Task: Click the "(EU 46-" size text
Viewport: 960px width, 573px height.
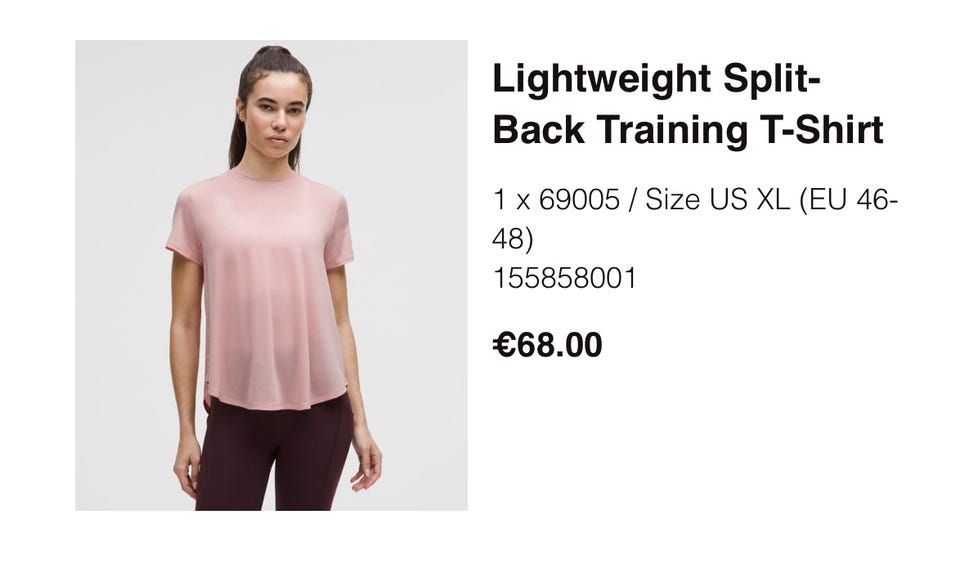Action: [x=849, y=200]
